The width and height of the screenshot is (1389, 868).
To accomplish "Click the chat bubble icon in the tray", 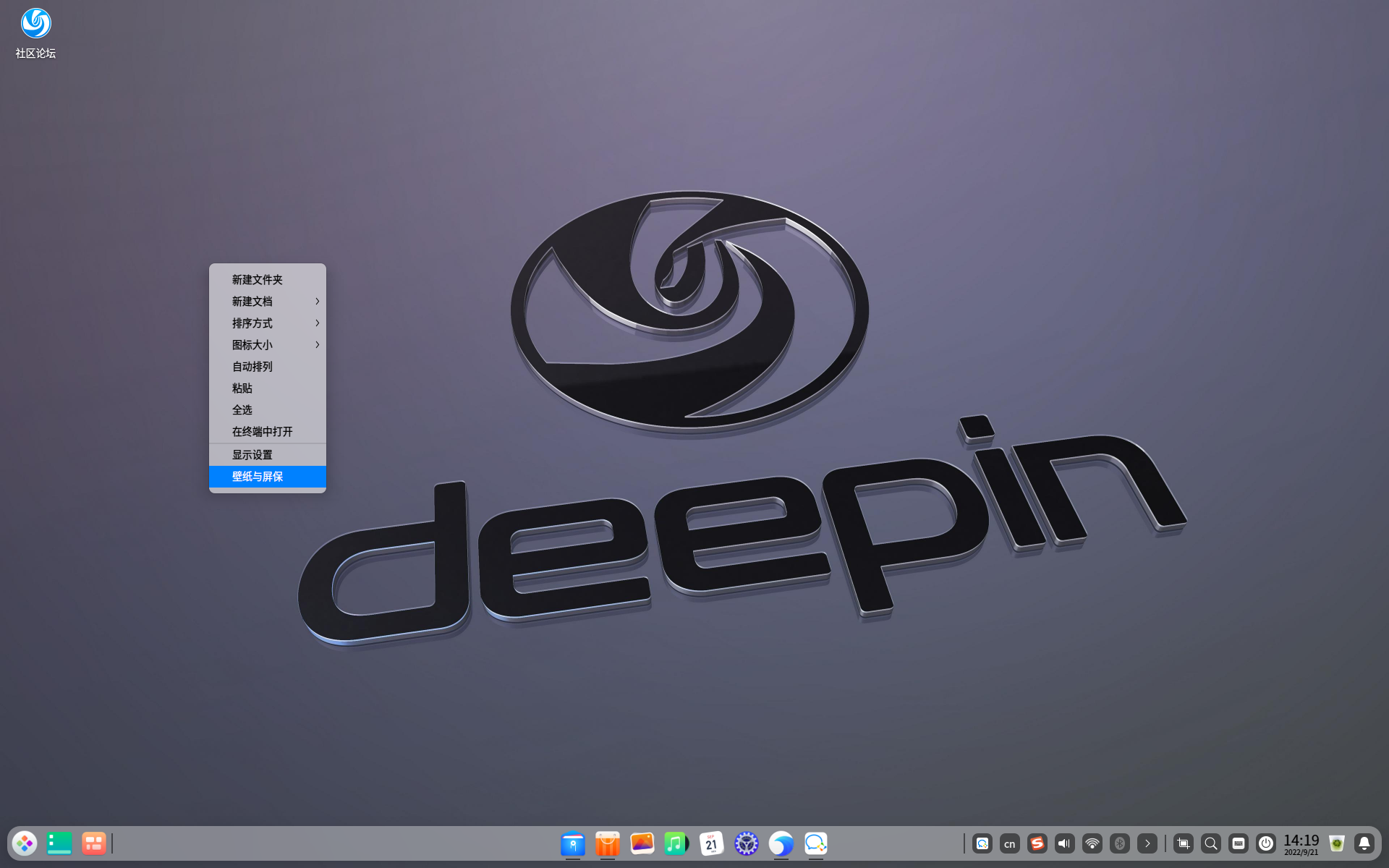I will [x=982, y=843].
